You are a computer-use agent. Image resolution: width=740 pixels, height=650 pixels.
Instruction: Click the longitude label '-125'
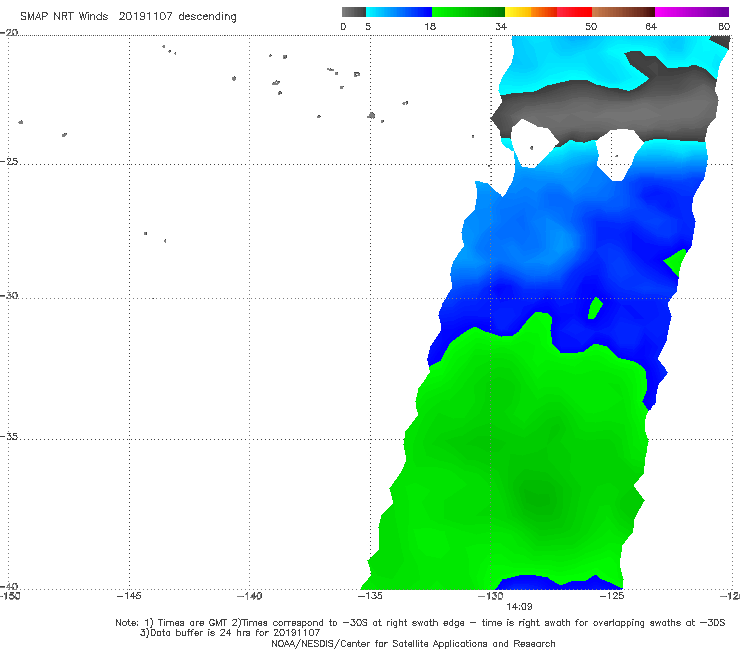point(612,596)
